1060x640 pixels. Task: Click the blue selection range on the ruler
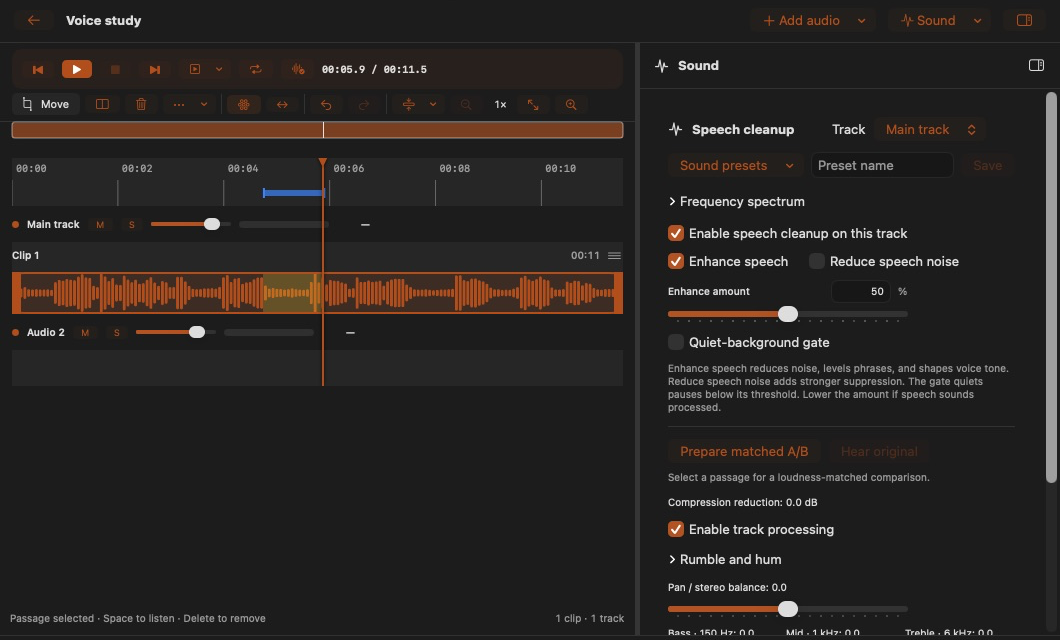point(293,193)
